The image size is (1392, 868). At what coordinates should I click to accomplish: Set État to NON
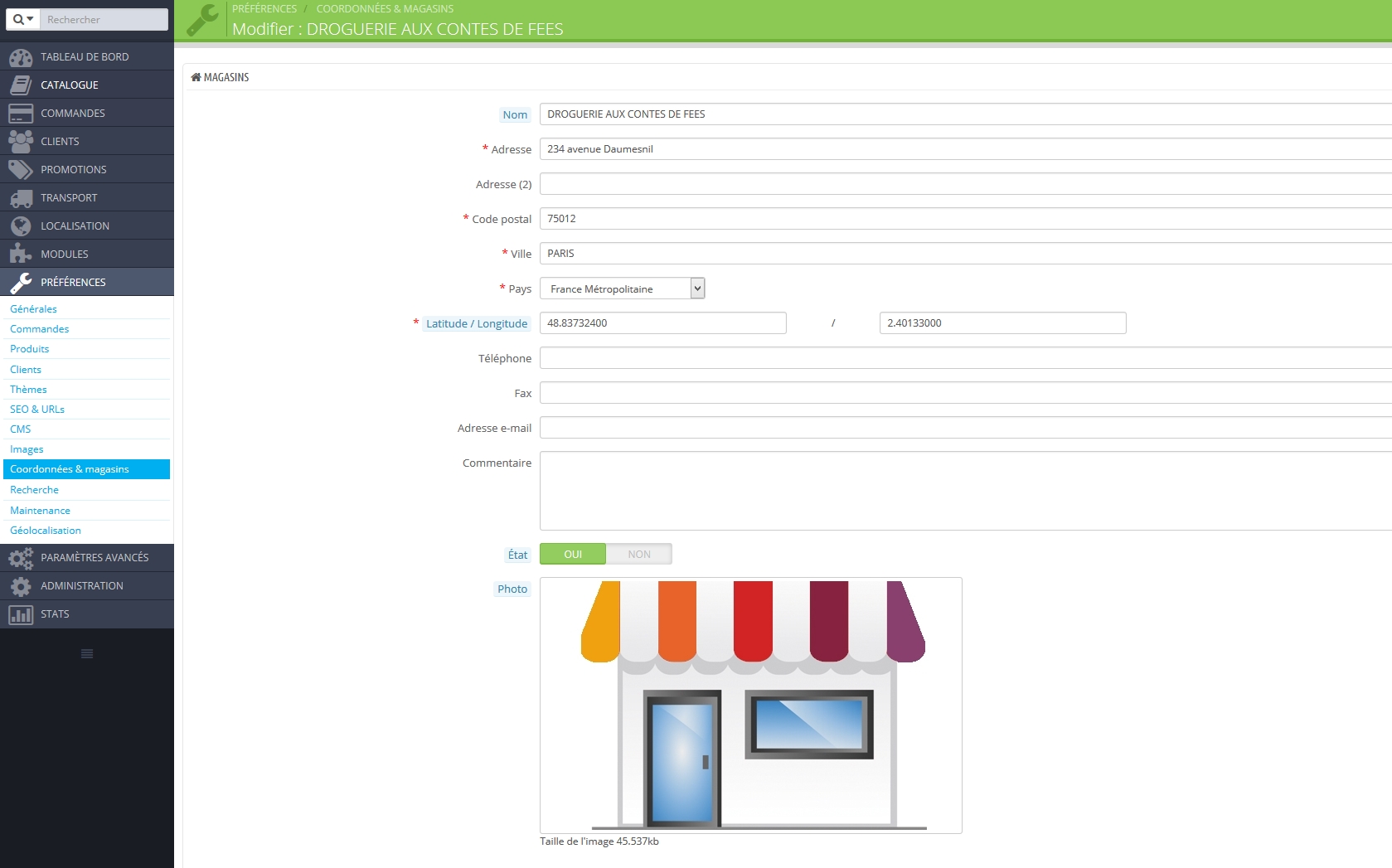639,554
